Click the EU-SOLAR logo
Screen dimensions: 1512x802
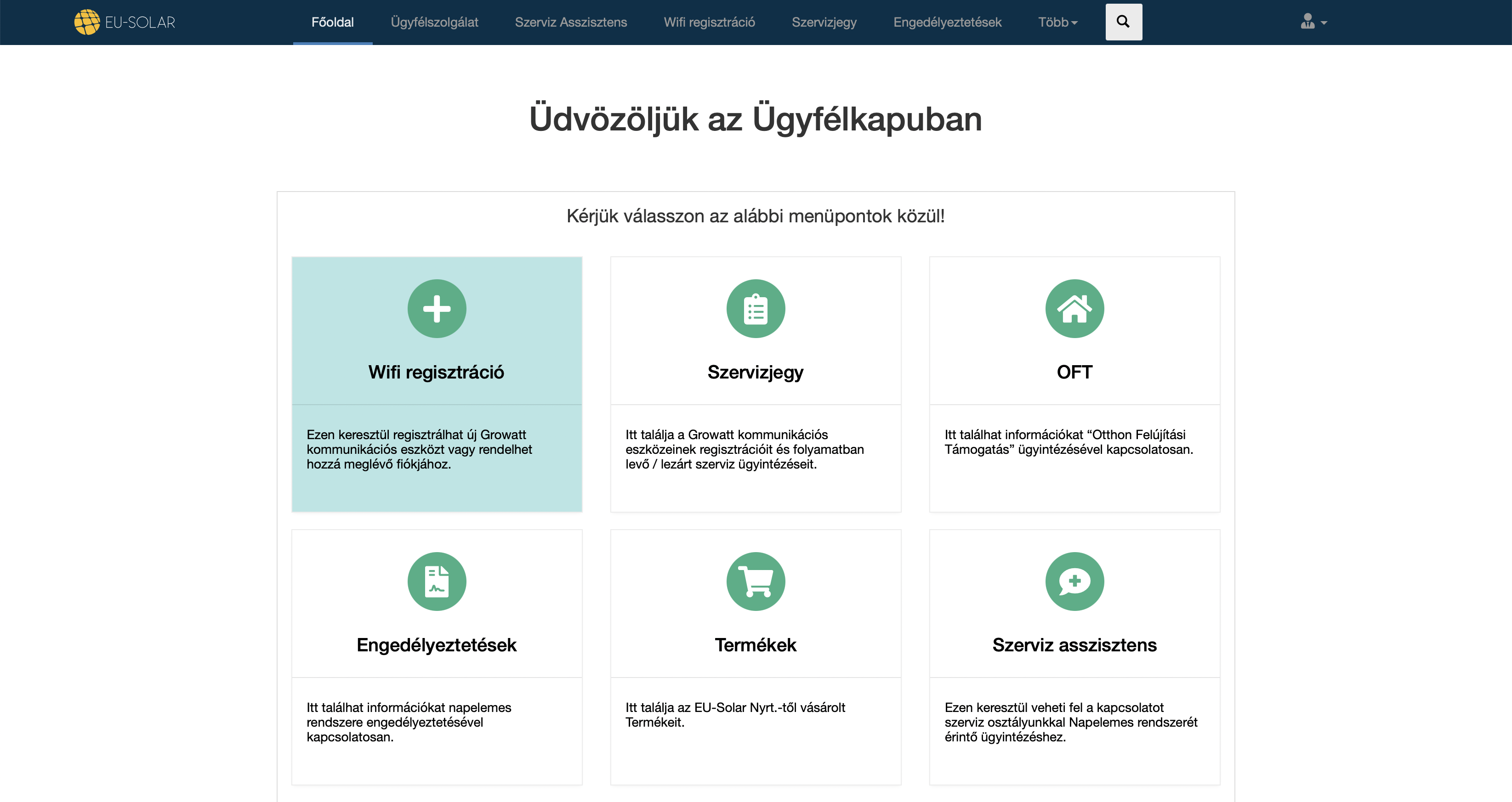click(x=125, y=23)
